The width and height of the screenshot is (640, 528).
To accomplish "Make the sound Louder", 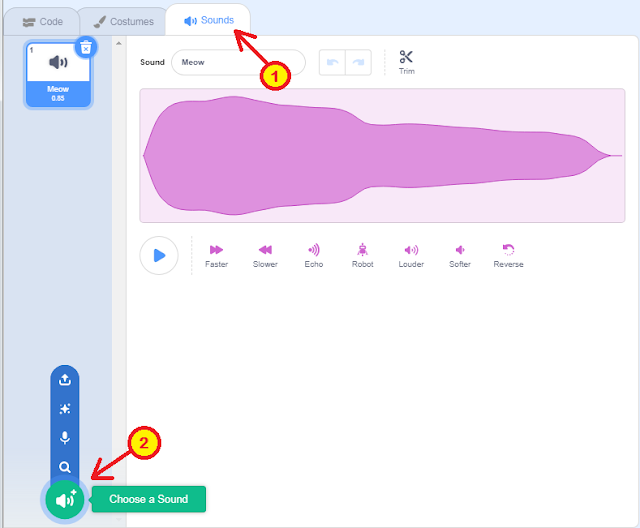I will pos(411,256).
